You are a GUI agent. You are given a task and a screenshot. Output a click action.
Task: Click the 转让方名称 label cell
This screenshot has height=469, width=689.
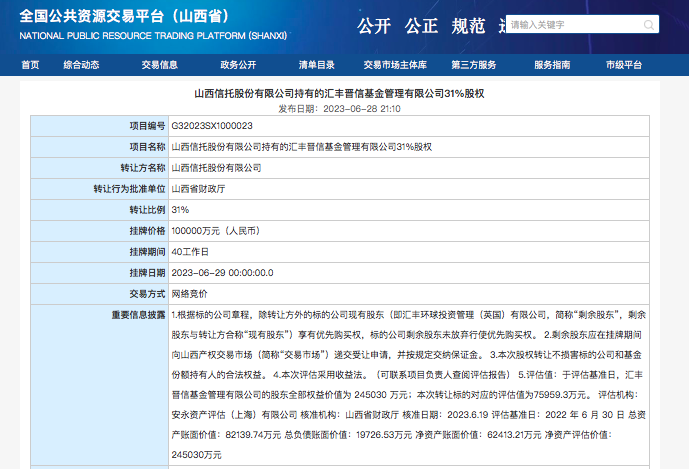[x=100, y=168]
